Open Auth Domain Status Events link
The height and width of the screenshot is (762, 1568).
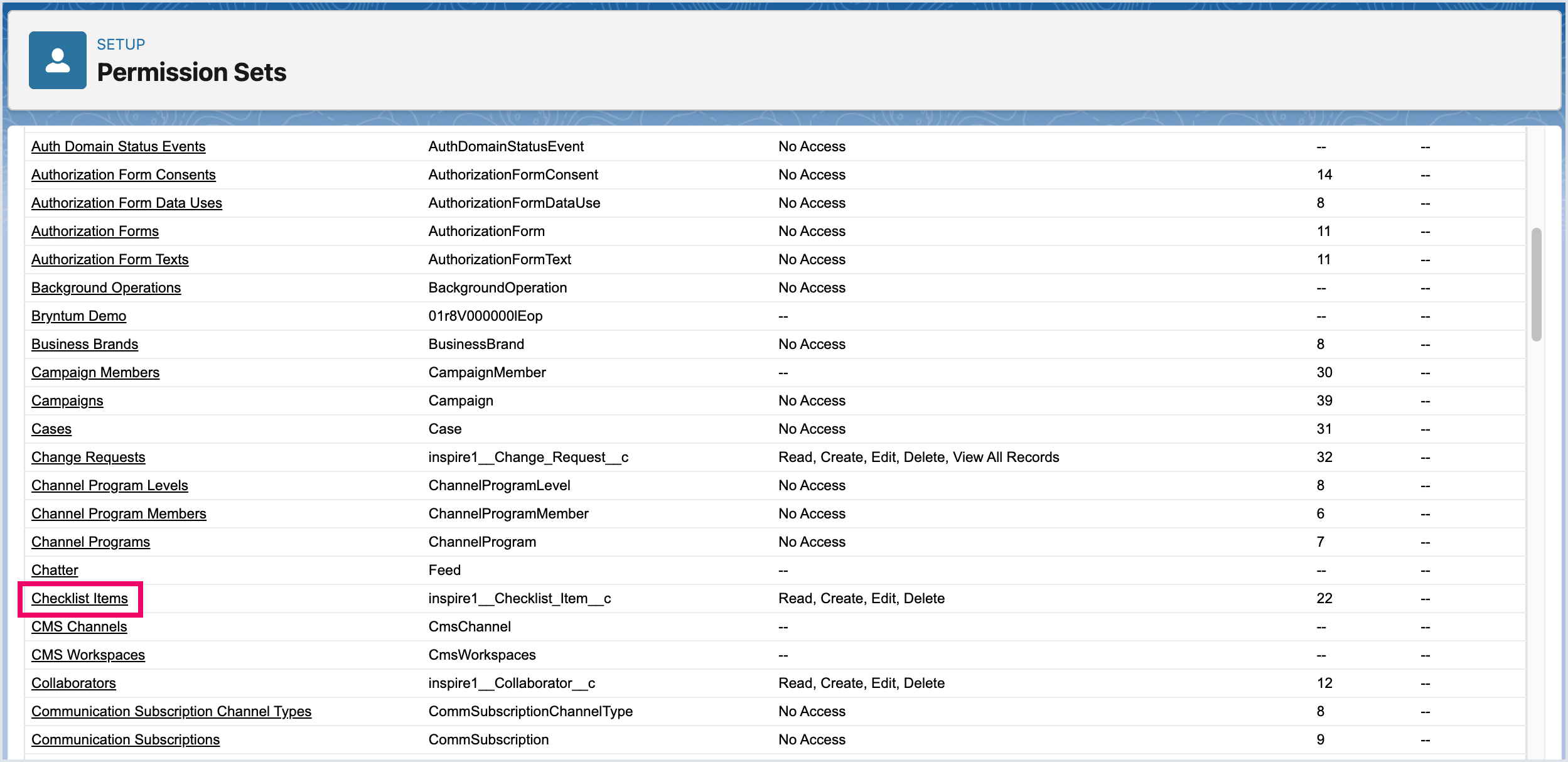pos(118,146)
